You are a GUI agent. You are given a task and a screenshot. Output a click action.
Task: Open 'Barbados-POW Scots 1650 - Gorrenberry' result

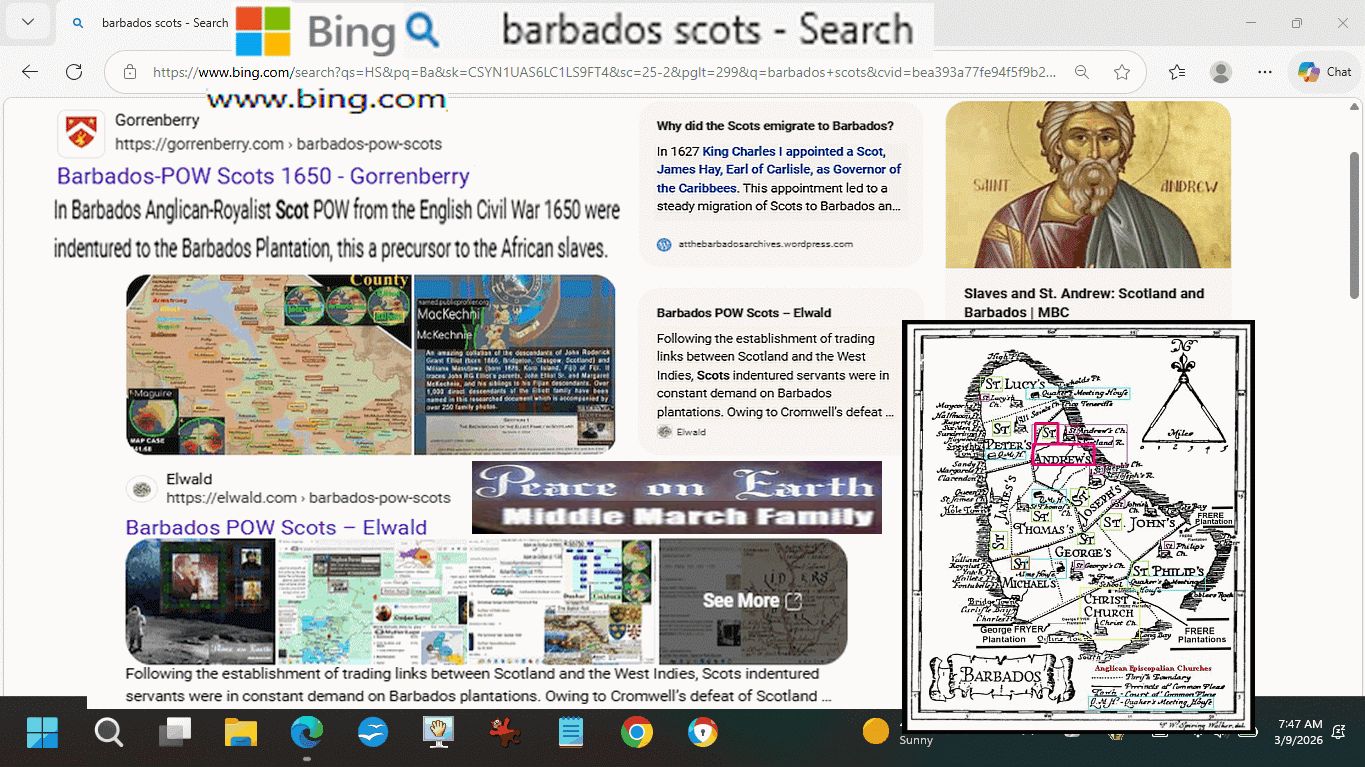[x=263, y=176]
